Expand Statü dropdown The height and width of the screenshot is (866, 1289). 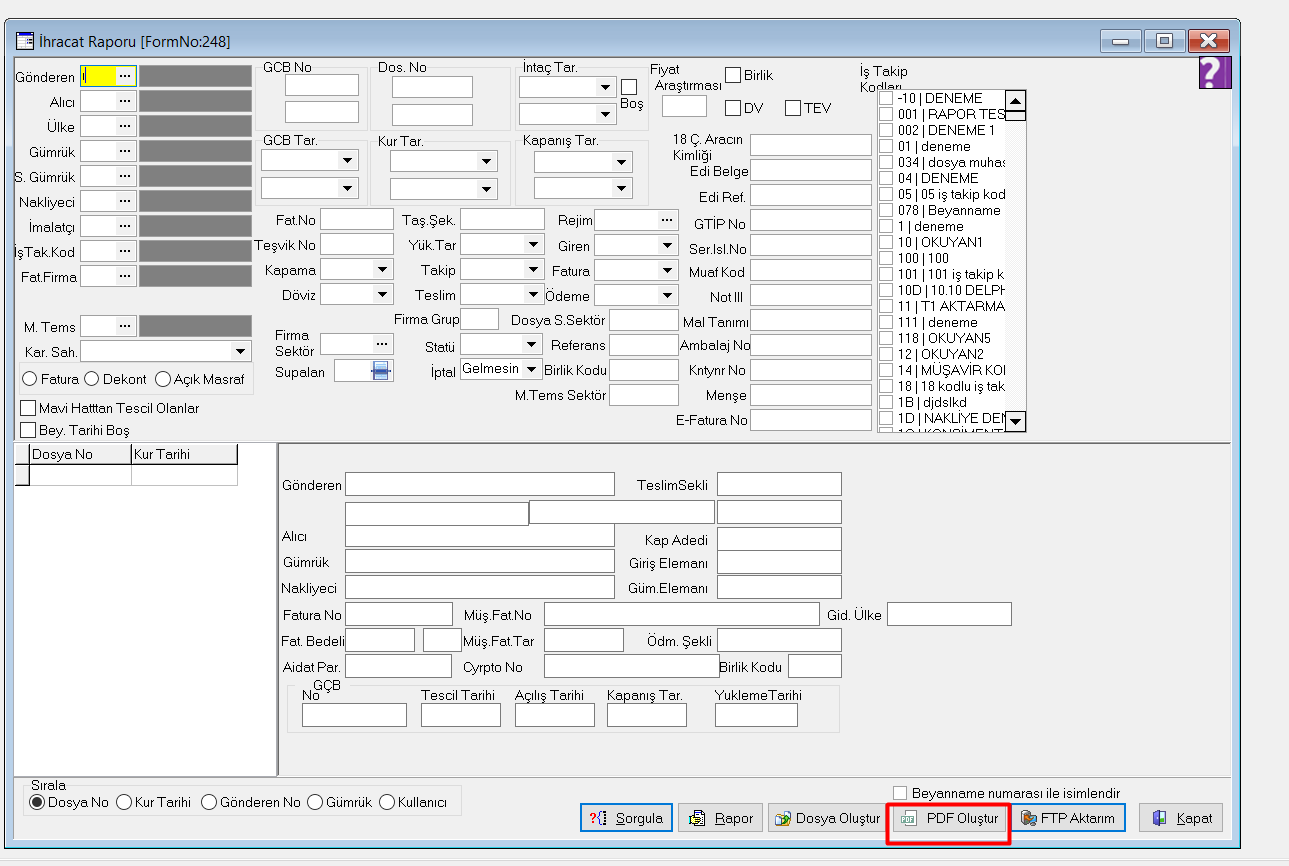click(531, 345)
